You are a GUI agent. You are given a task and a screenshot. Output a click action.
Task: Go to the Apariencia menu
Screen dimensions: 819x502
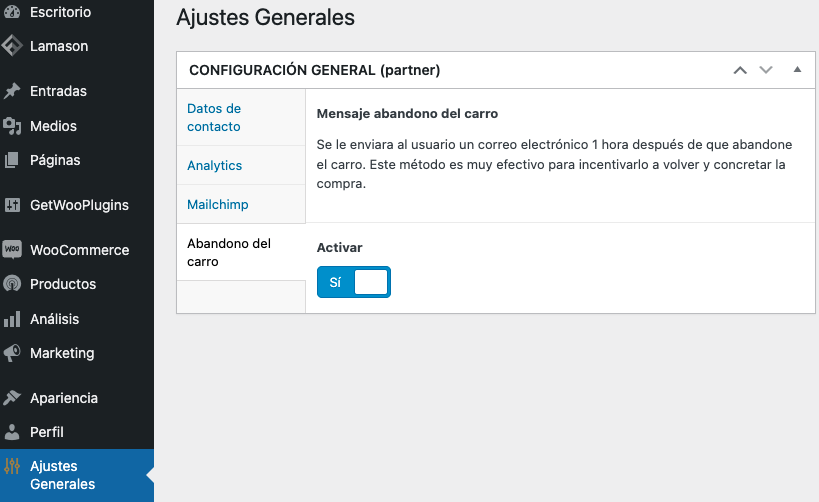64,398
